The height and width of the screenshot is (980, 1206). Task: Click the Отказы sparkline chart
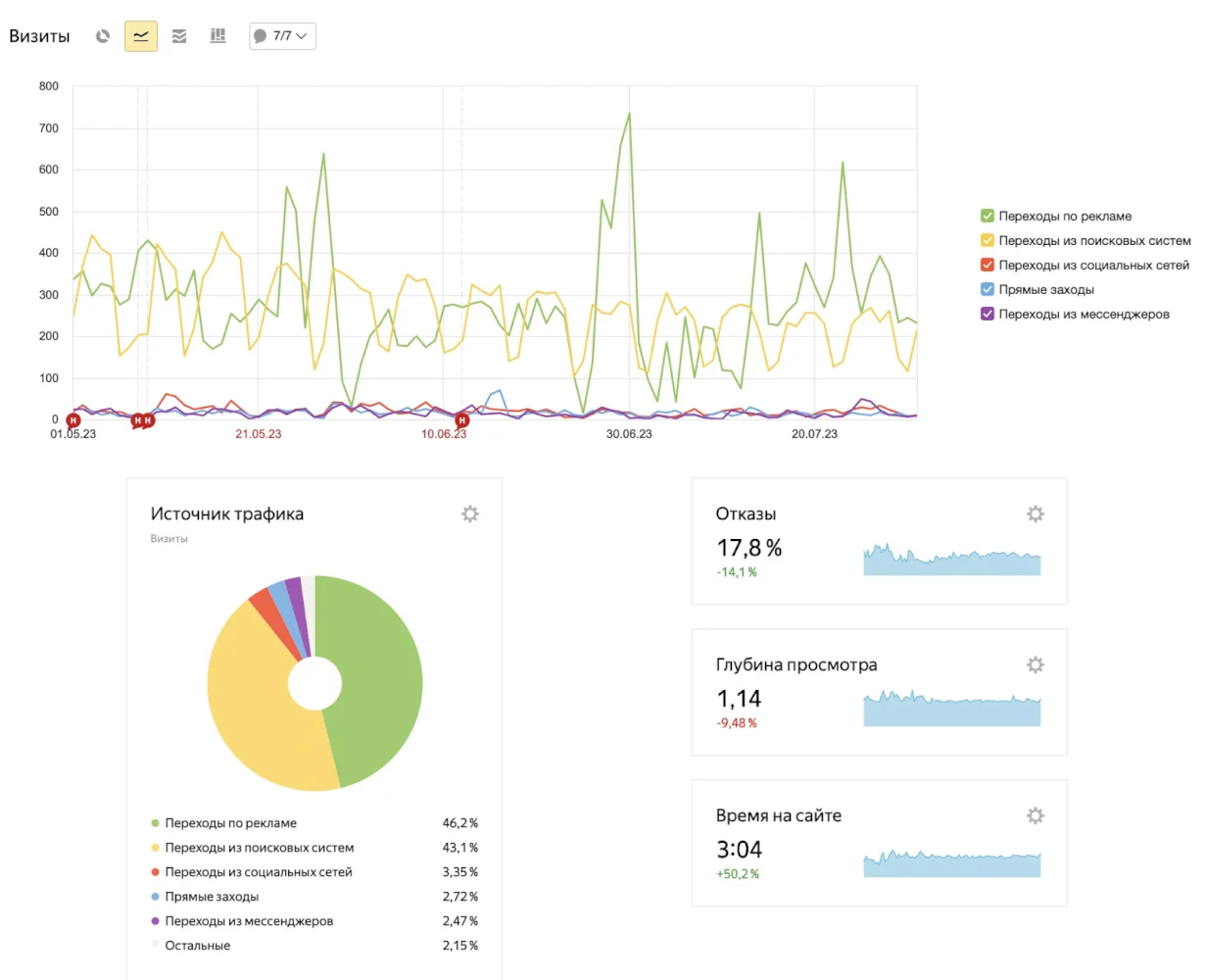pyautogui.click(x=951, y=560)
